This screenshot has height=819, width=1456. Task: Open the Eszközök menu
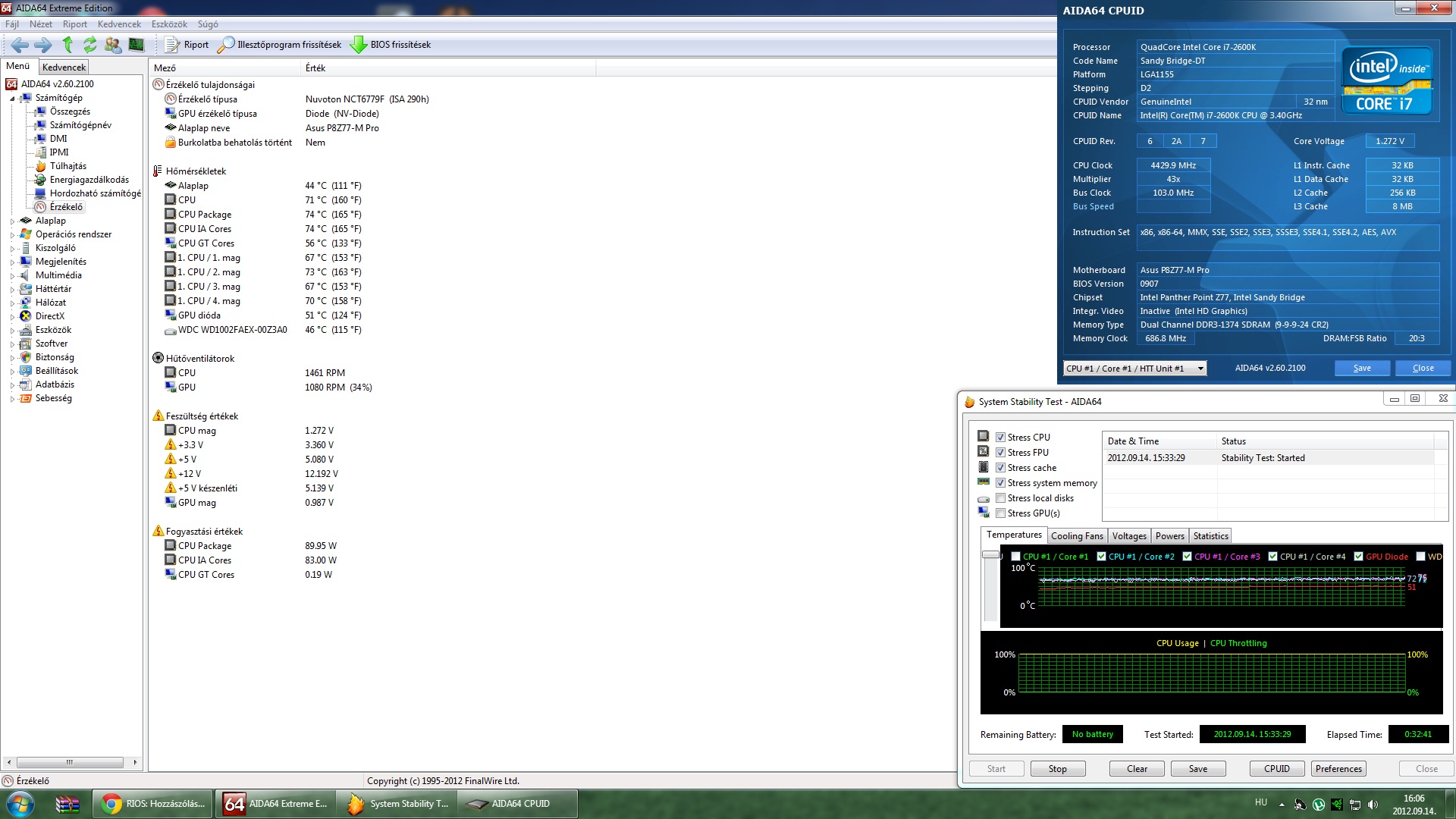(x=169, y=24)
